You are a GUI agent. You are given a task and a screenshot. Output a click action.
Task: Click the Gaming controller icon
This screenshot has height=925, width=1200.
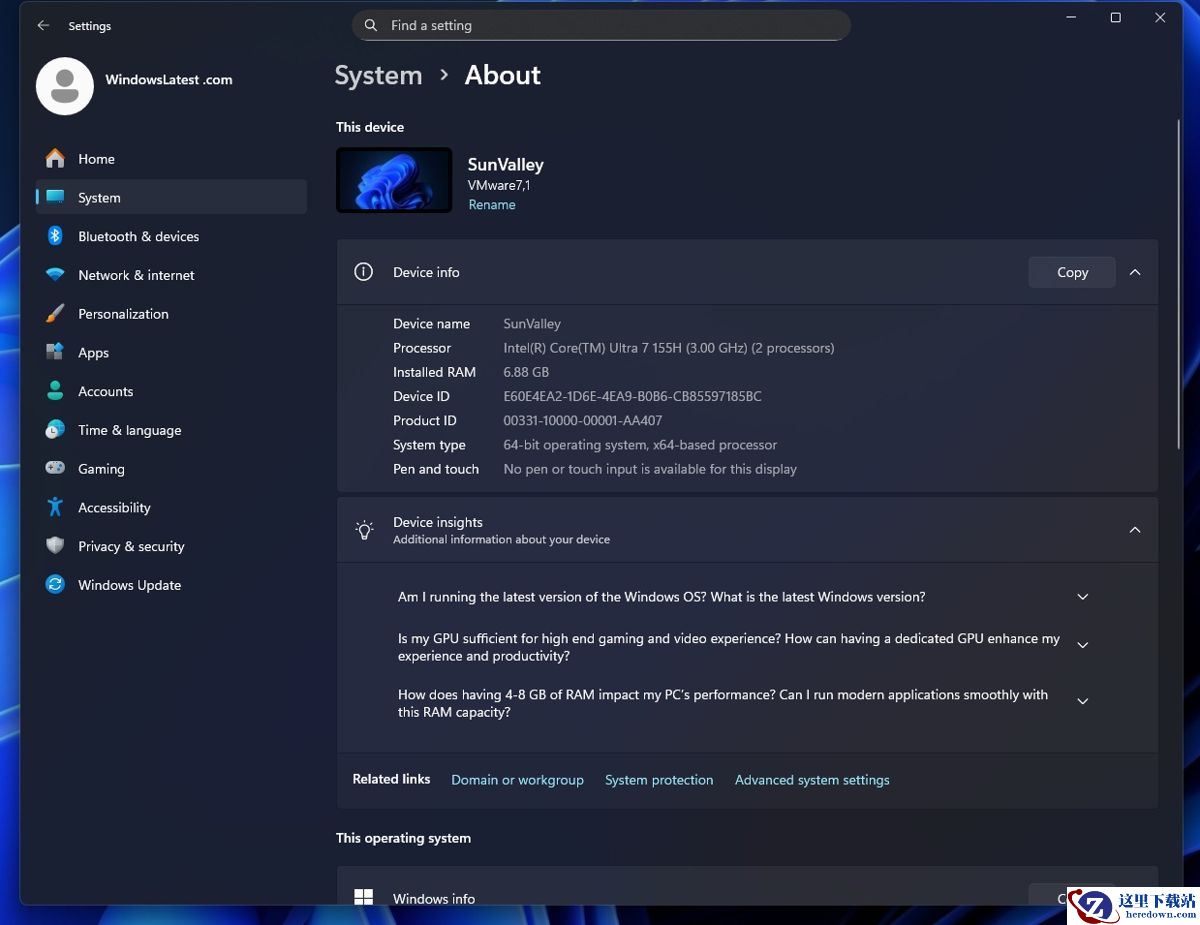(x=56, y=469)
